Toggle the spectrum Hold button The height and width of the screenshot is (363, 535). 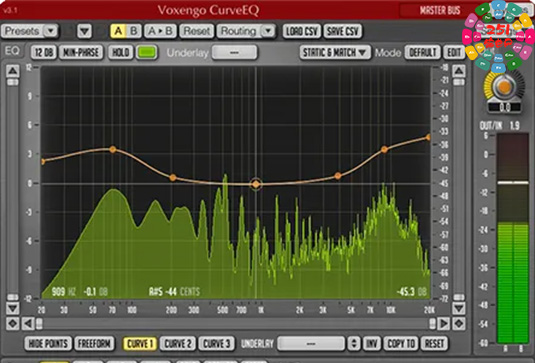point(120,53)
